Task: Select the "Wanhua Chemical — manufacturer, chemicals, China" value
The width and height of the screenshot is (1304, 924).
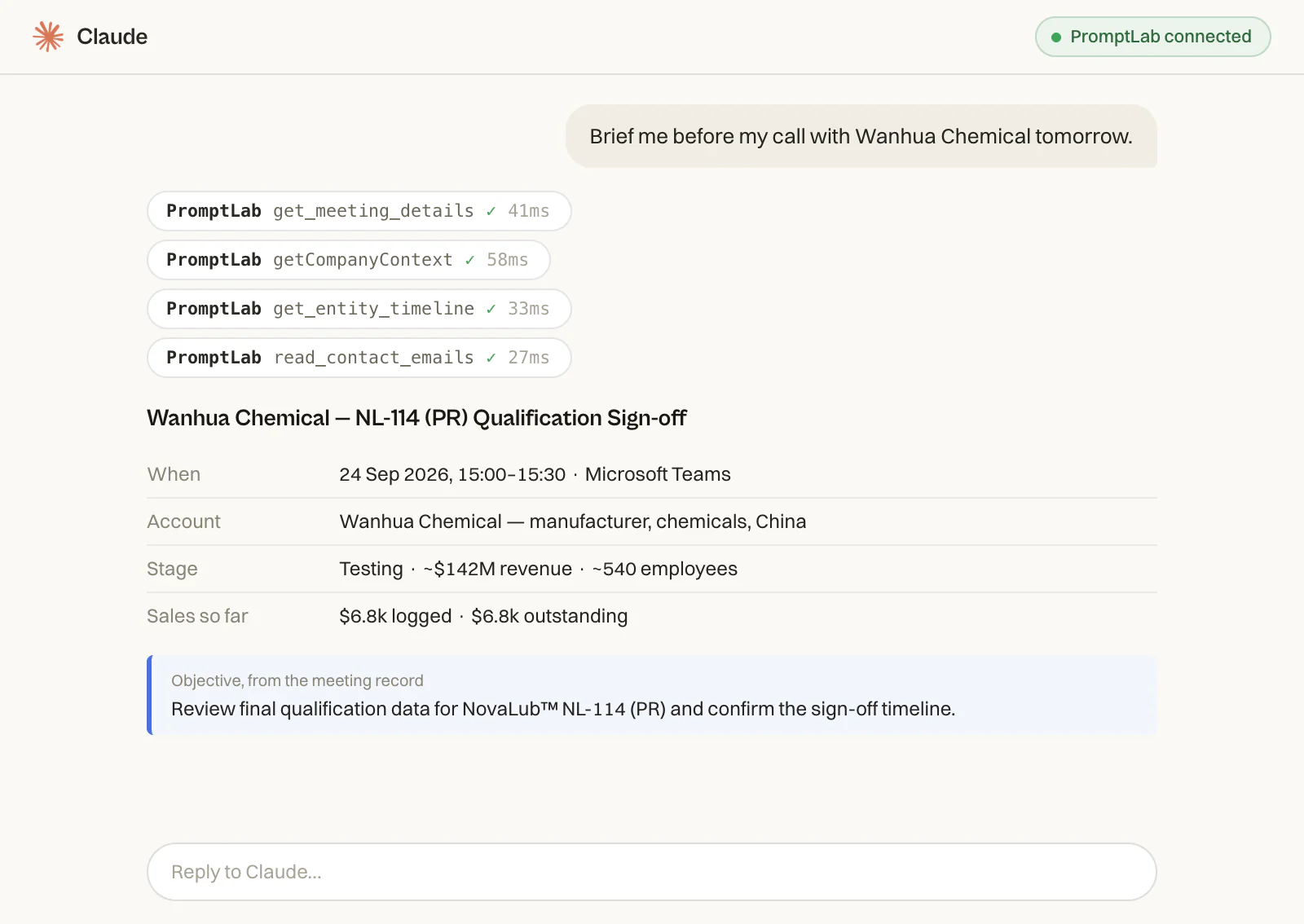Action: tap(573, 521)
